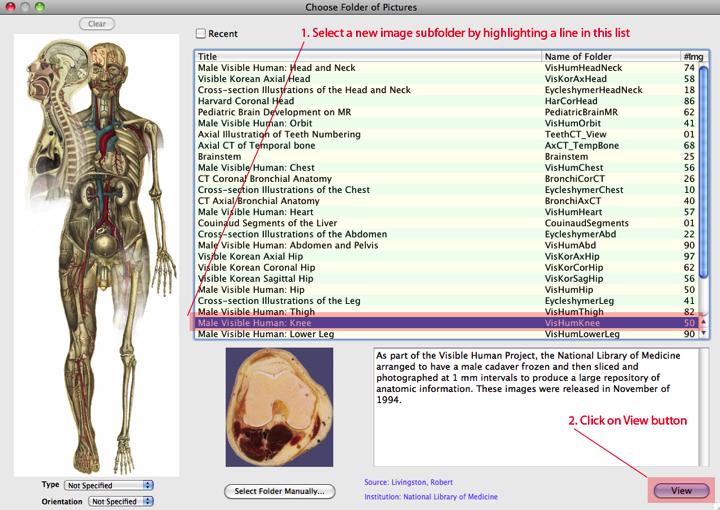The width and height of the screenshot is (720, 510).
Task: Open the Orientation dropdown
Action: click(121, 502)
